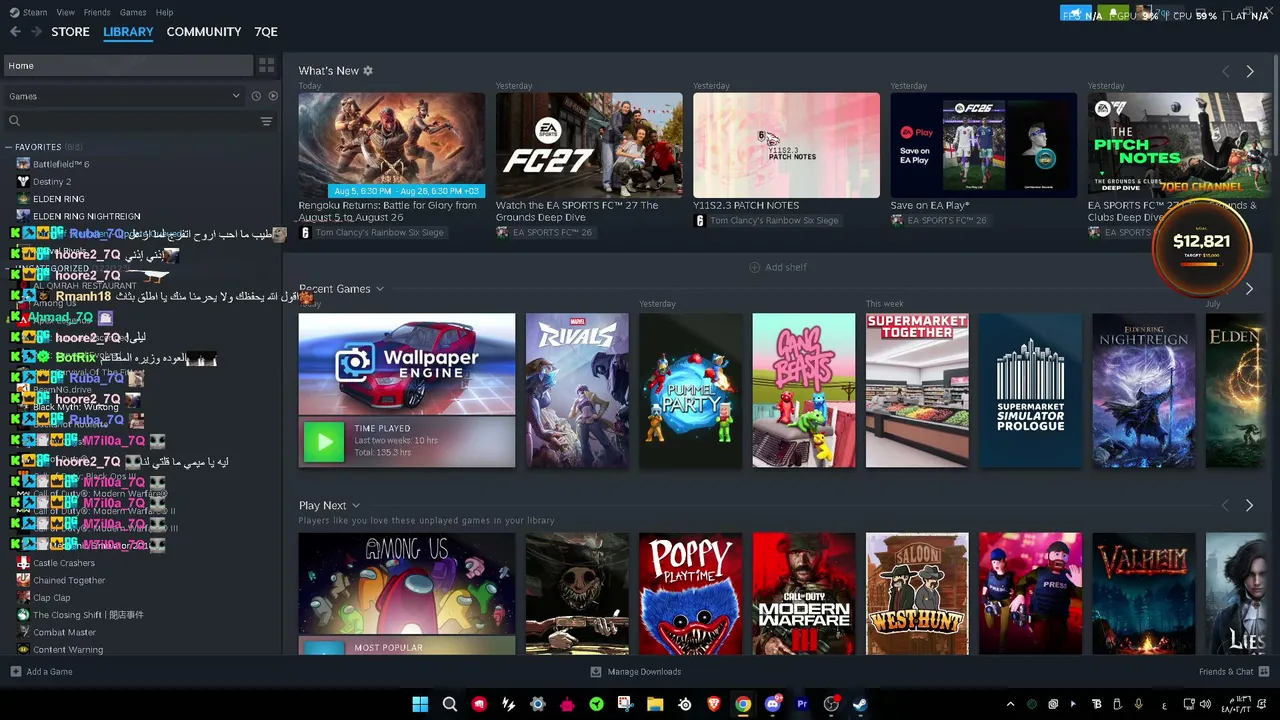Open What's New settings gear
The image size is (1280, 720).
(x=368, y=71)
